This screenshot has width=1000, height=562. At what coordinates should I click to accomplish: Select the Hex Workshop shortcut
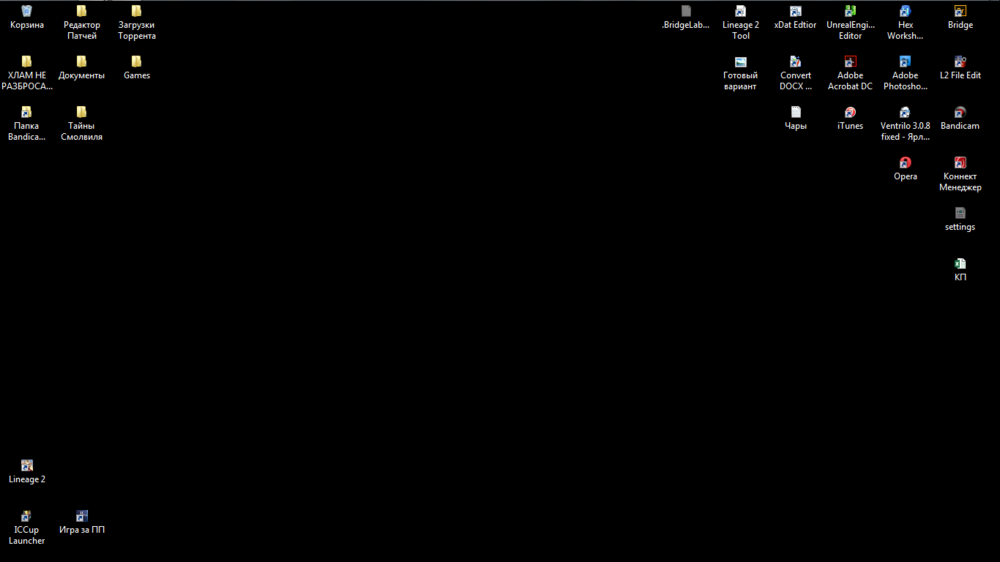click(x=905, y=12)
